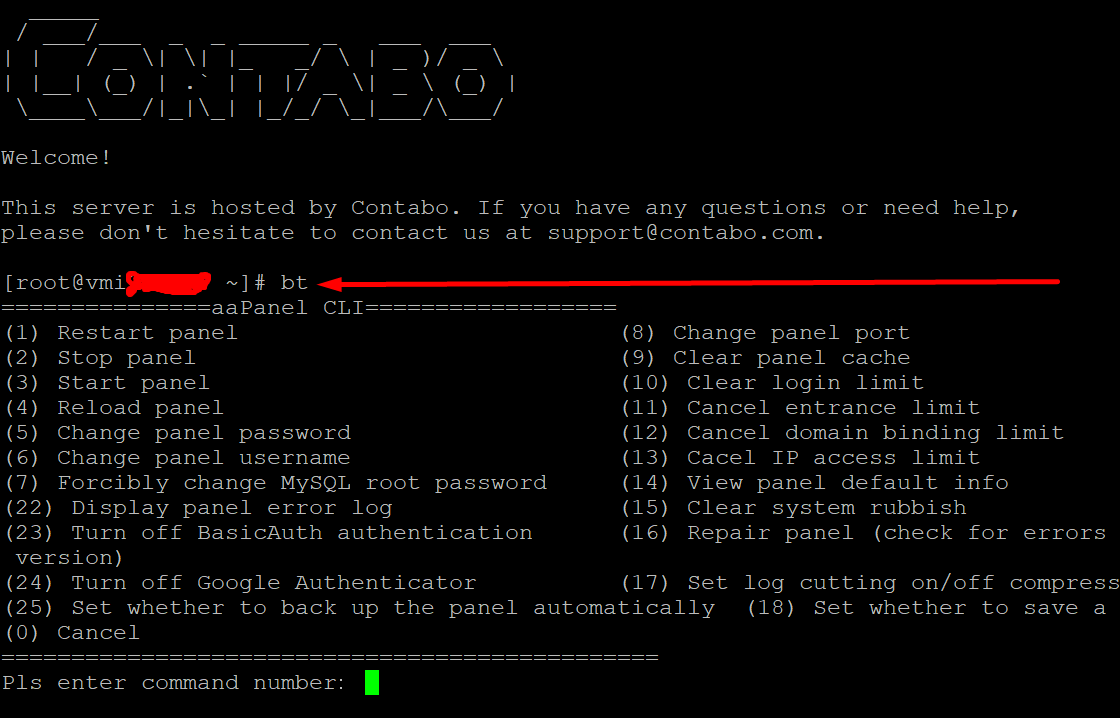Select the "(1) Restart panel" entry
The height and width of the screenshot is (718, 1120).
coord(121,333)
